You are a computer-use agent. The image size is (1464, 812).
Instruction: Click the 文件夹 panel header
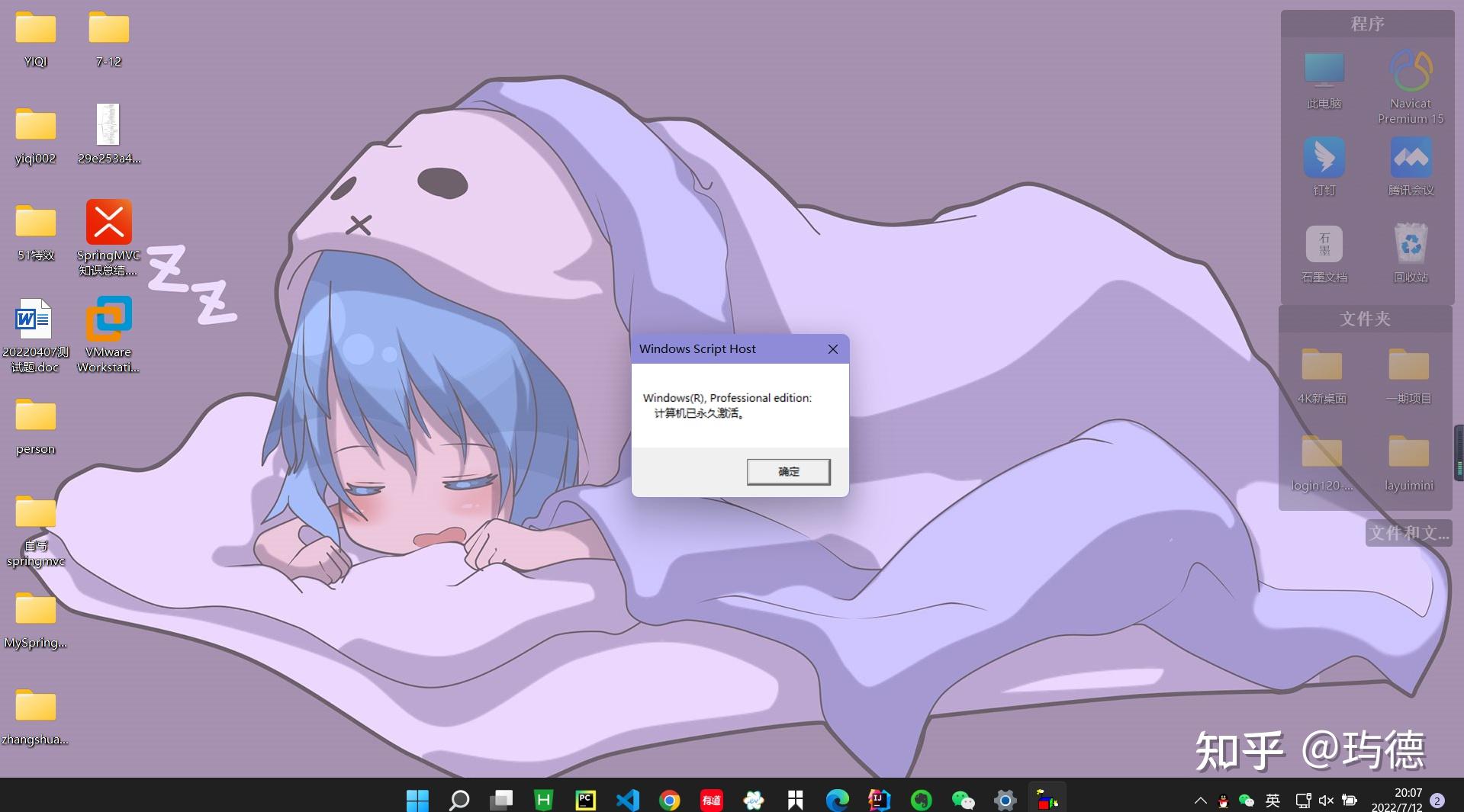click(x=1365, y=319)
